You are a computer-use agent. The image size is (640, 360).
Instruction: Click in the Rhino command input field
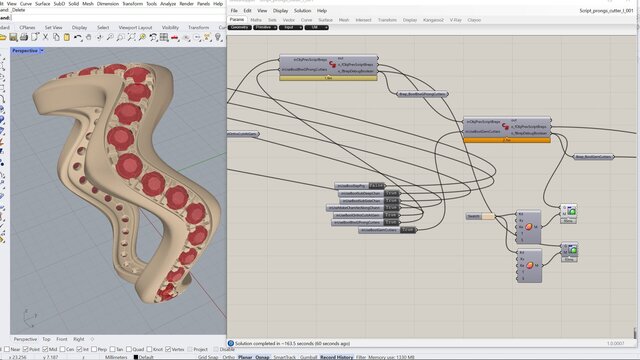pos(118,18)
